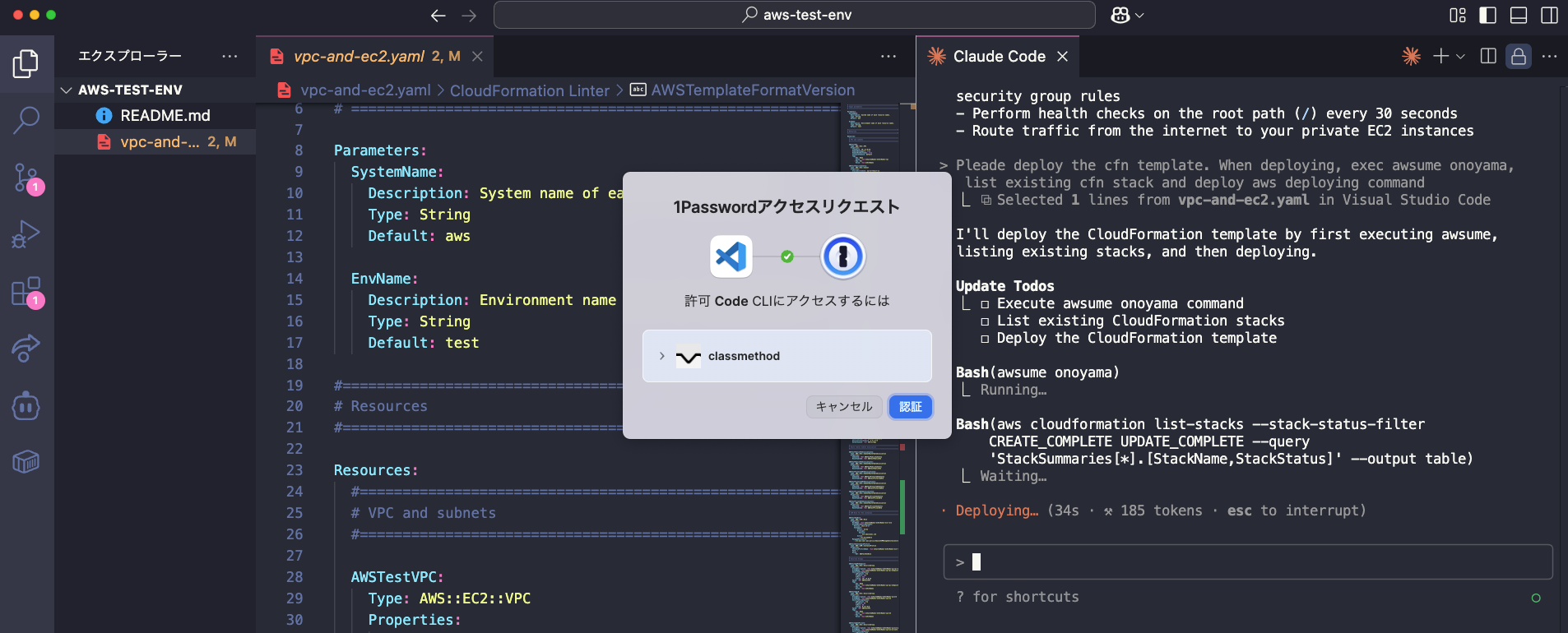The width and height of the screenshot is (1568, 633).
Task: Close the Claude Code tab
Action: [1063, 56]
